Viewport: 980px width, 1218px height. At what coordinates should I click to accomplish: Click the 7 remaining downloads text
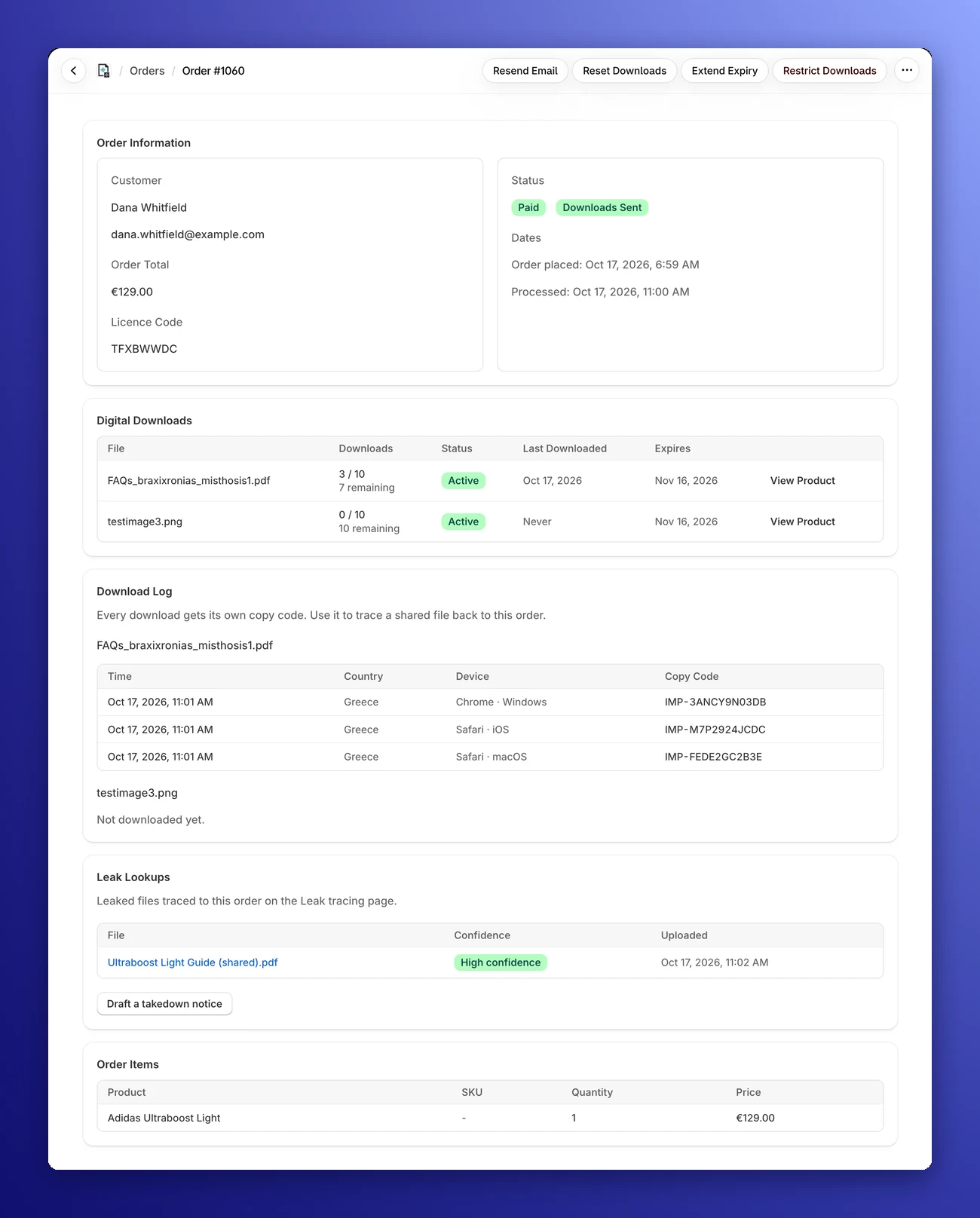367,488
